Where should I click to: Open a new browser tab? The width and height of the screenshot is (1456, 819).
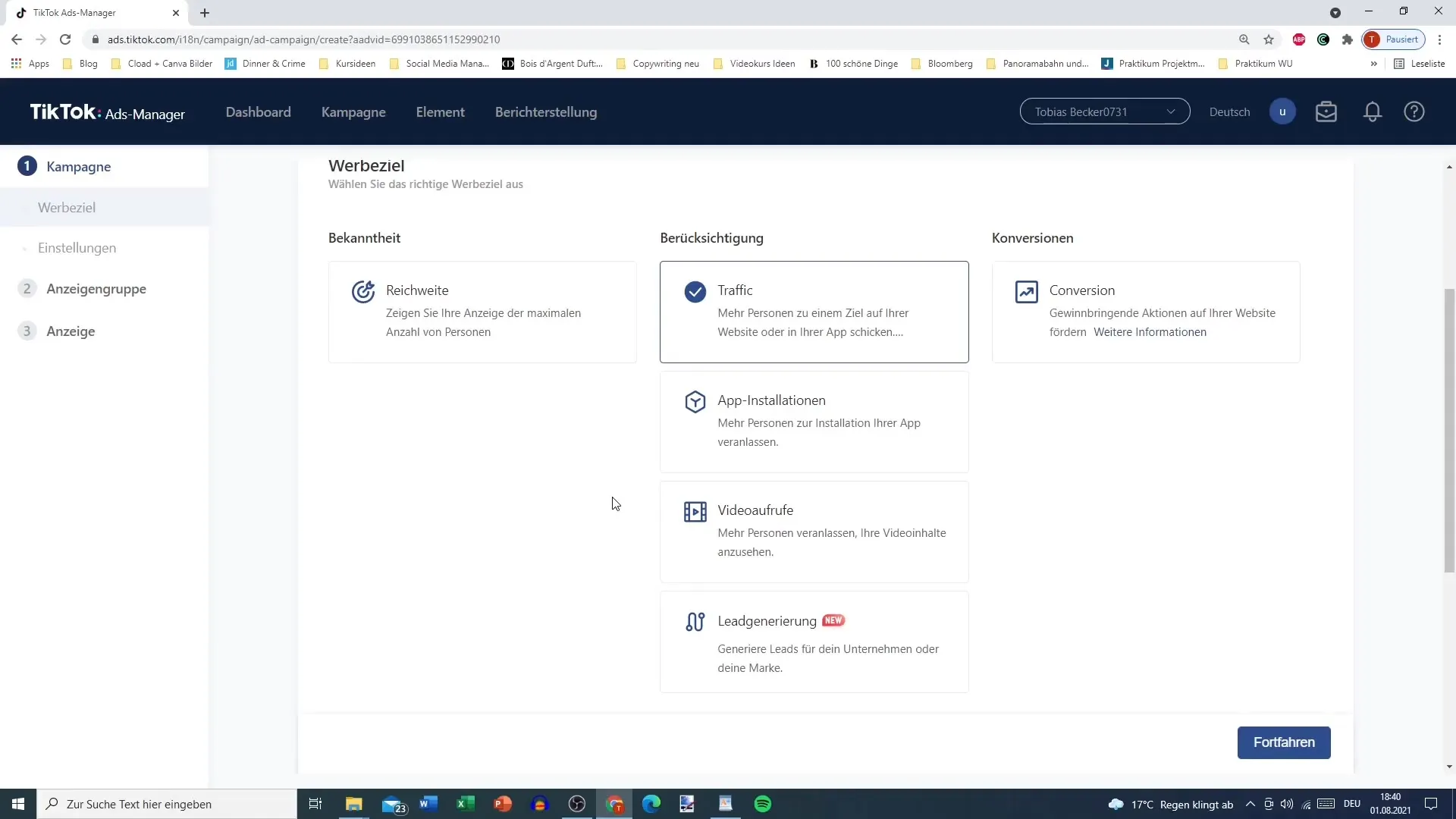click(x=205, y=13)
